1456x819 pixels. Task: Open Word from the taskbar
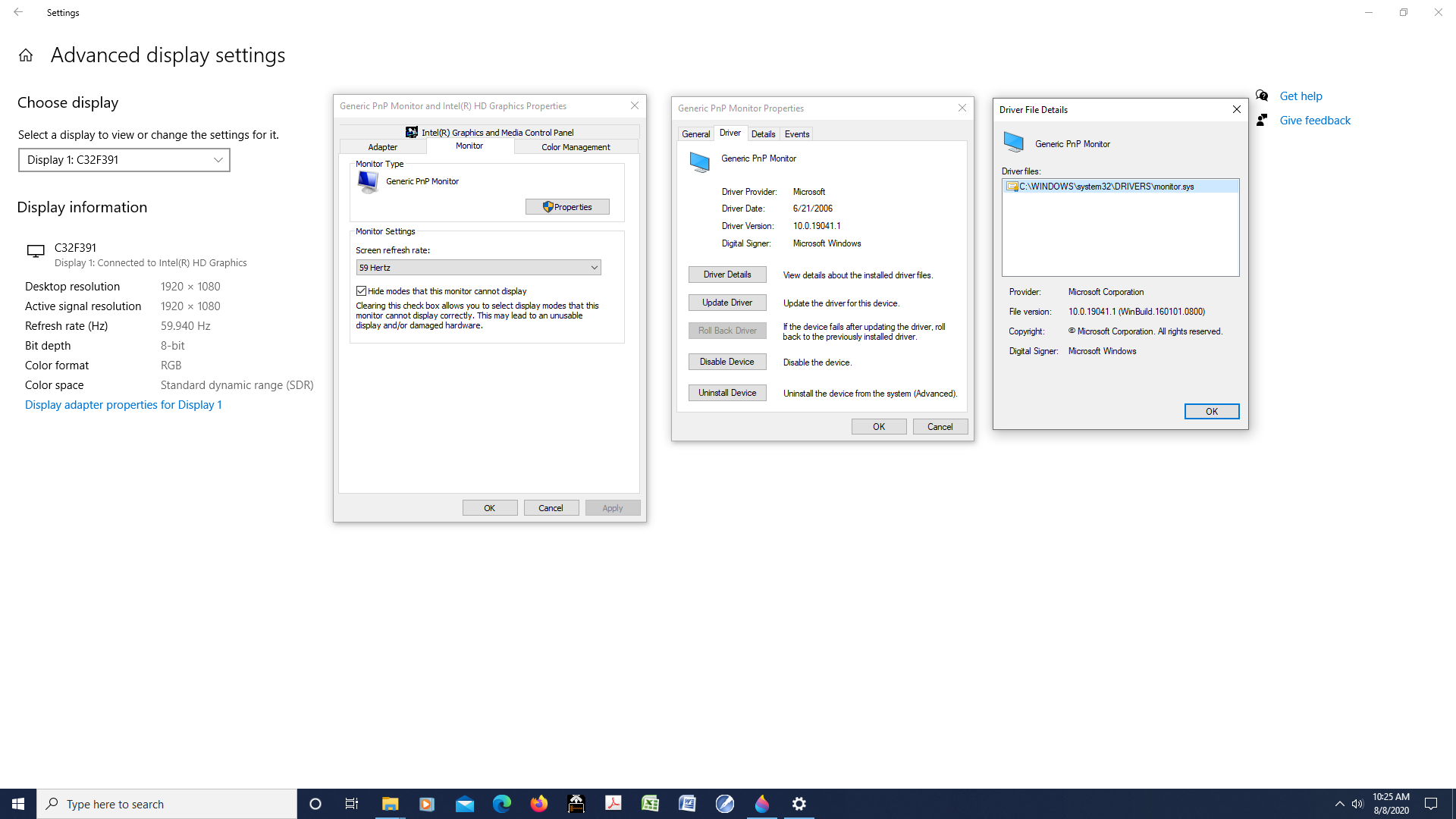click(x=687, y=803)
